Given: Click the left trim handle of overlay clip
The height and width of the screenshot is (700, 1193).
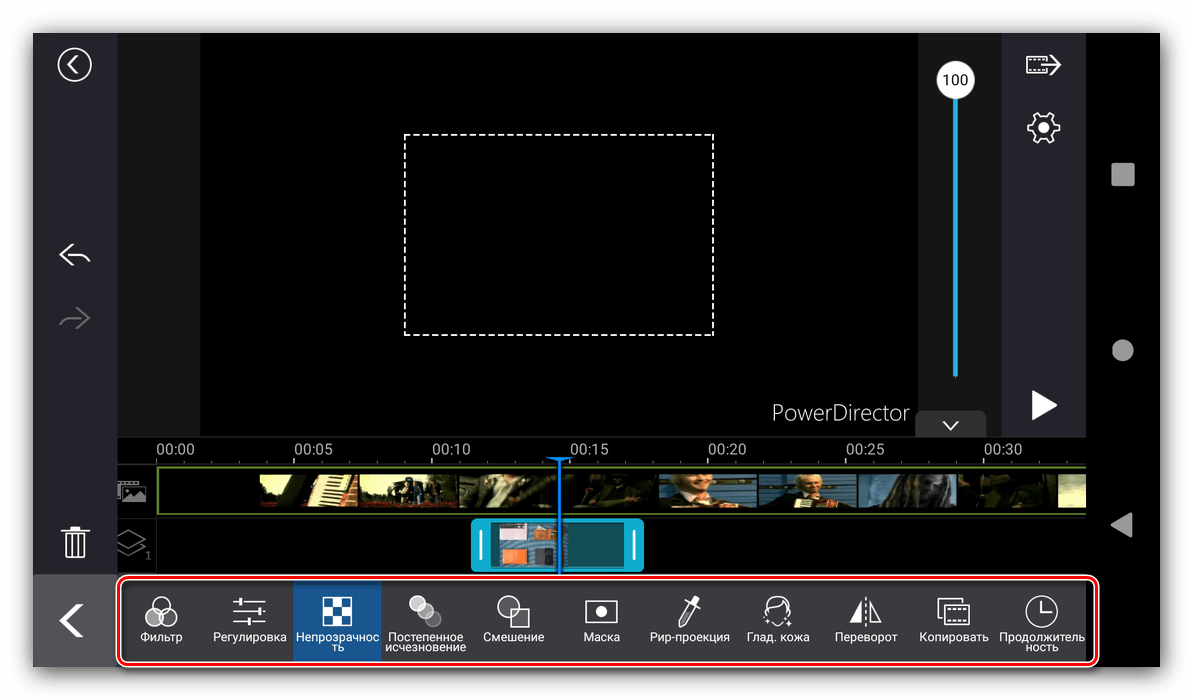Looking at the screenshot, I should pyautogui.click(x=481, y=545).
